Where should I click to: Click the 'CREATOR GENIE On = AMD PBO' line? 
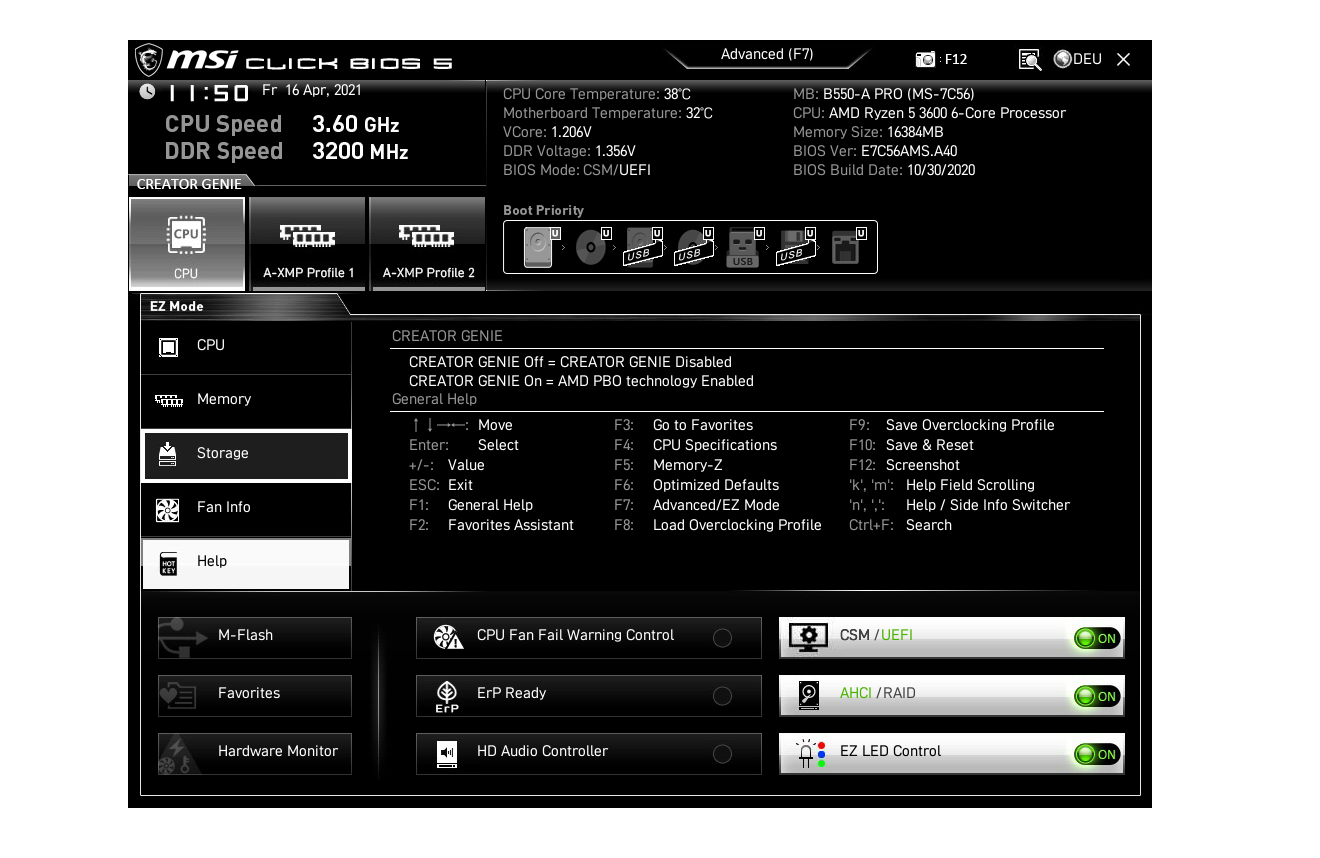pyautogui.click(x=581, y=381)
